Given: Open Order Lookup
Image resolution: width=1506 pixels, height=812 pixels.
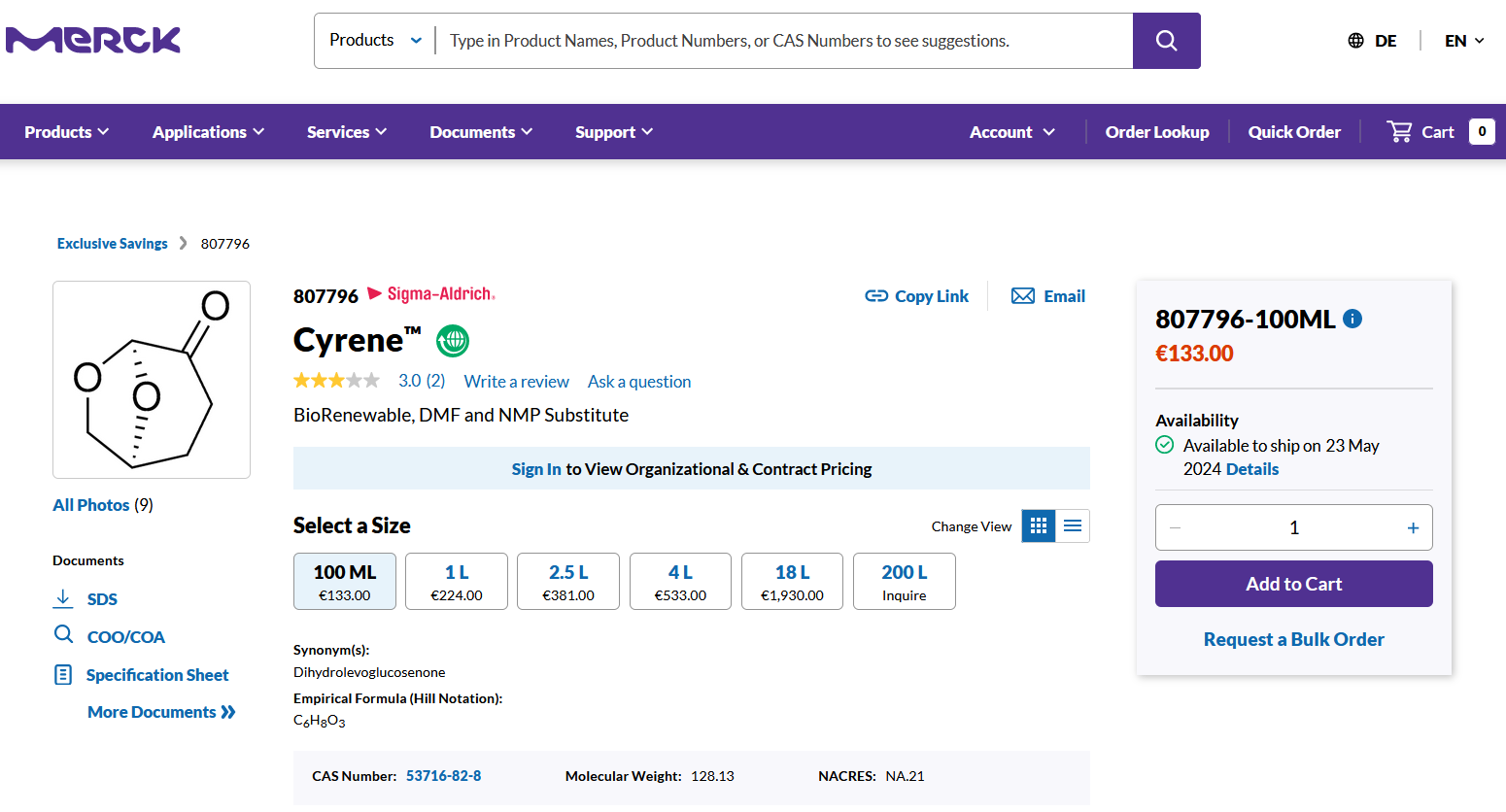Looking at the screenshot, I should 1157,132.
